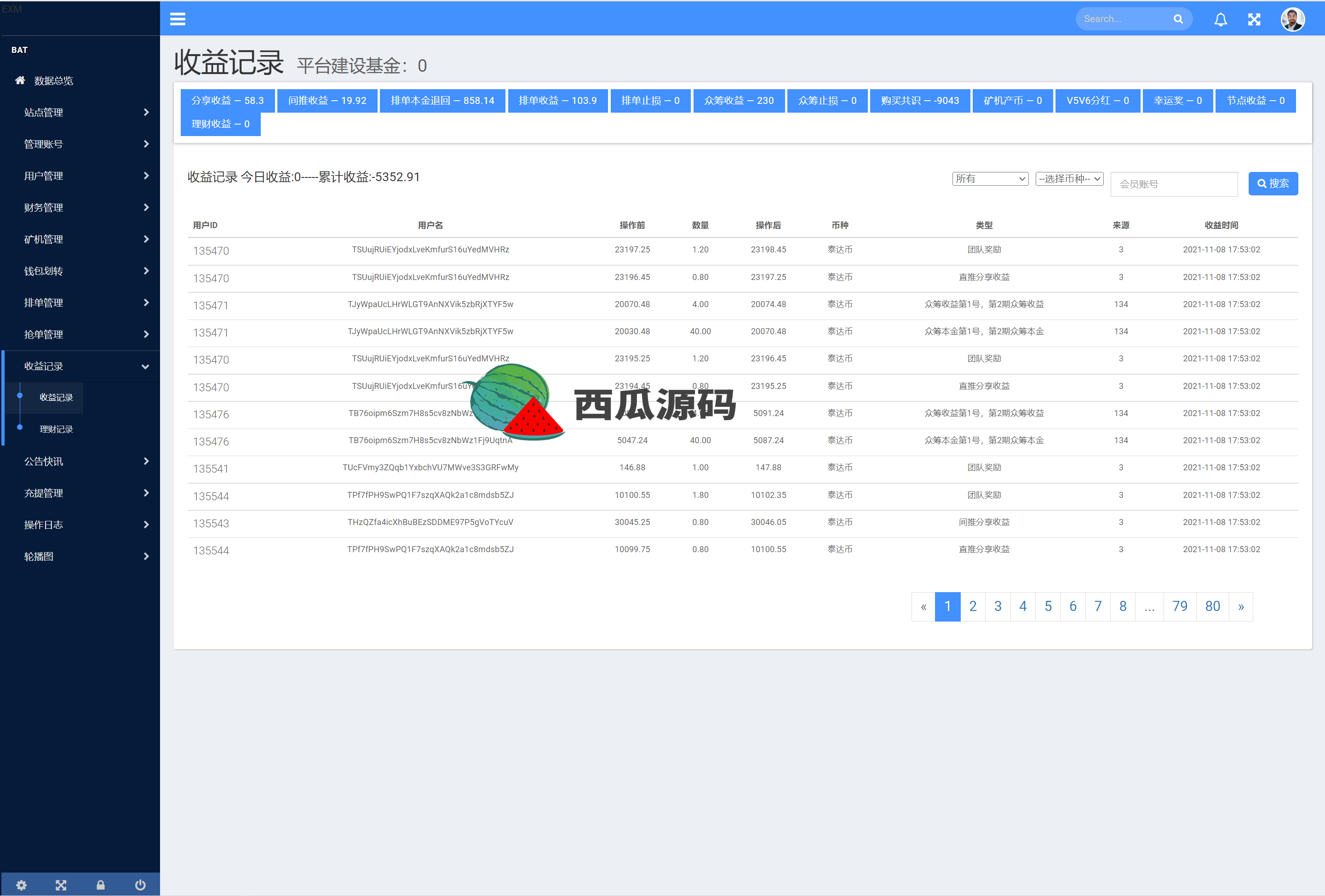Click the lock icon at sidebar bottom

pos(100,885)
